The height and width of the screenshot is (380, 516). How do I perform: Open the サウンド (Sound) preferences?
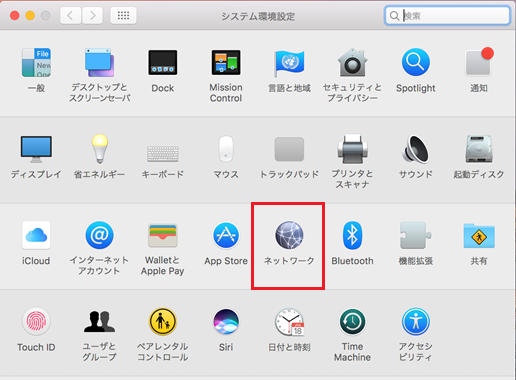point(416,149)
